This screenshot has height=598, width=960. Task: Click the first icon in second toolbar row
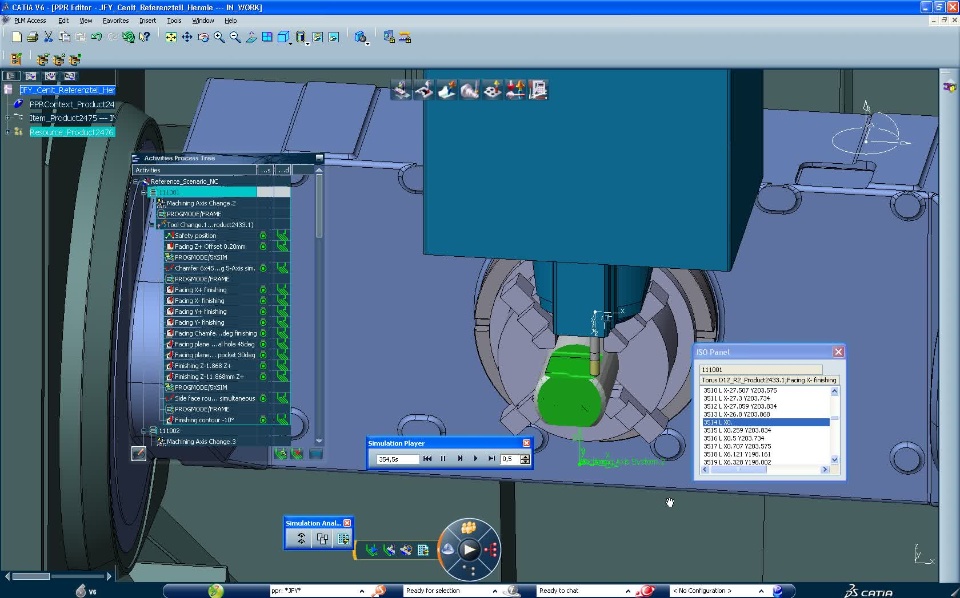(16, 59)
